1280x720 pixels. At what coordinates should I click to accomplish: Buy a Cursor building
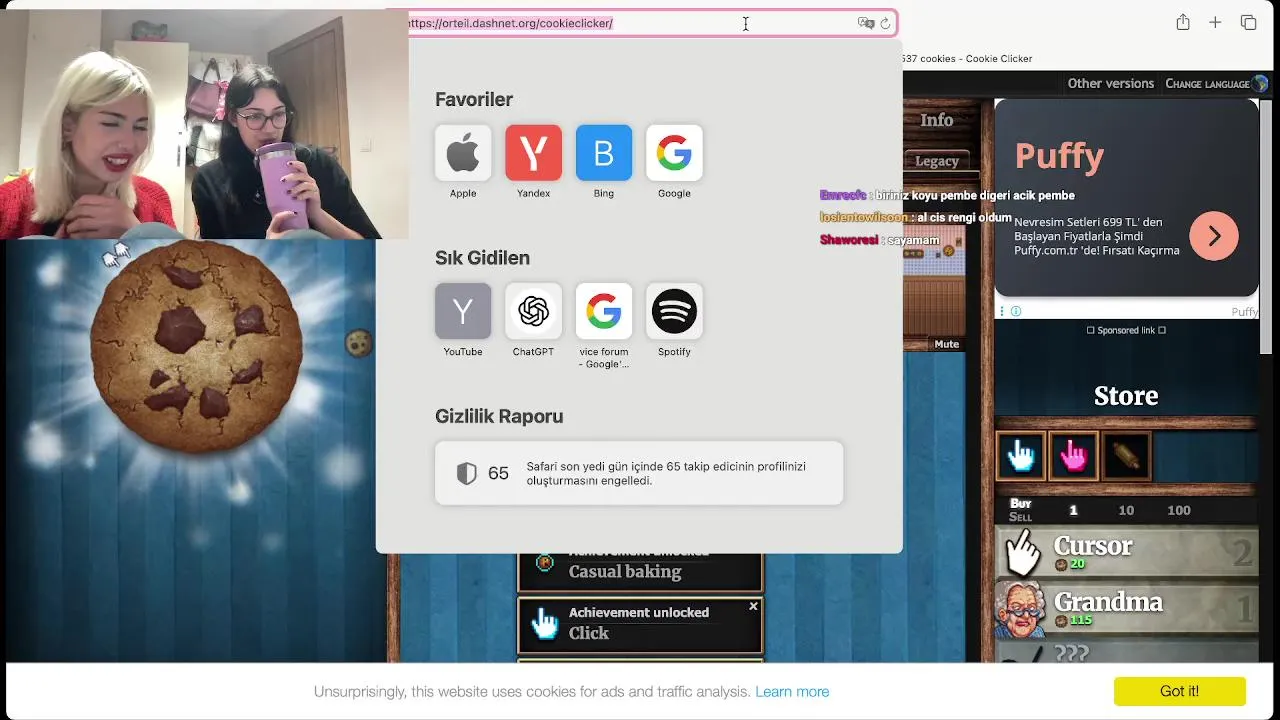1126,553
